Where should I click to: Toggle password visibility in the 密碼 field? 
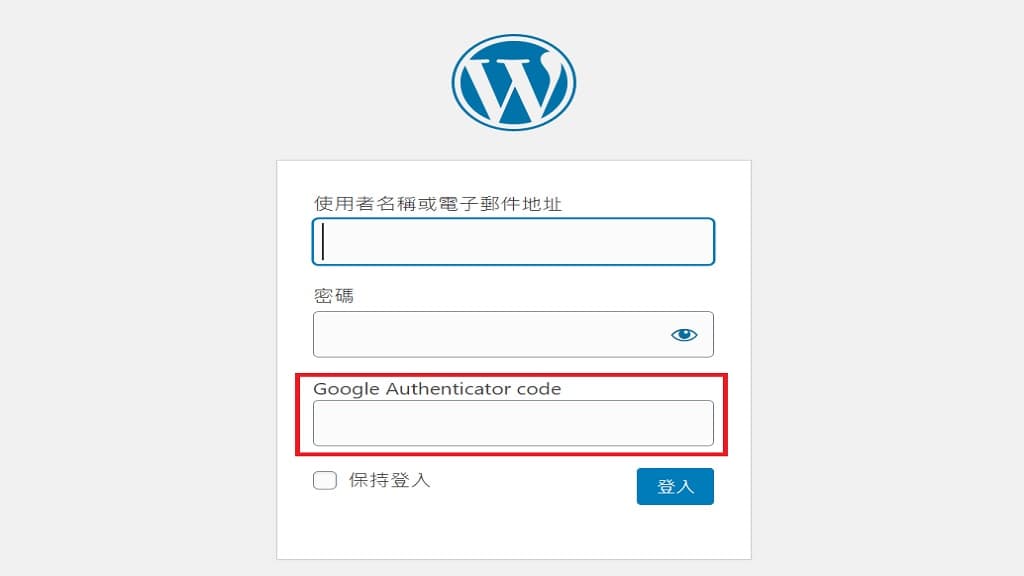point(684,335)
